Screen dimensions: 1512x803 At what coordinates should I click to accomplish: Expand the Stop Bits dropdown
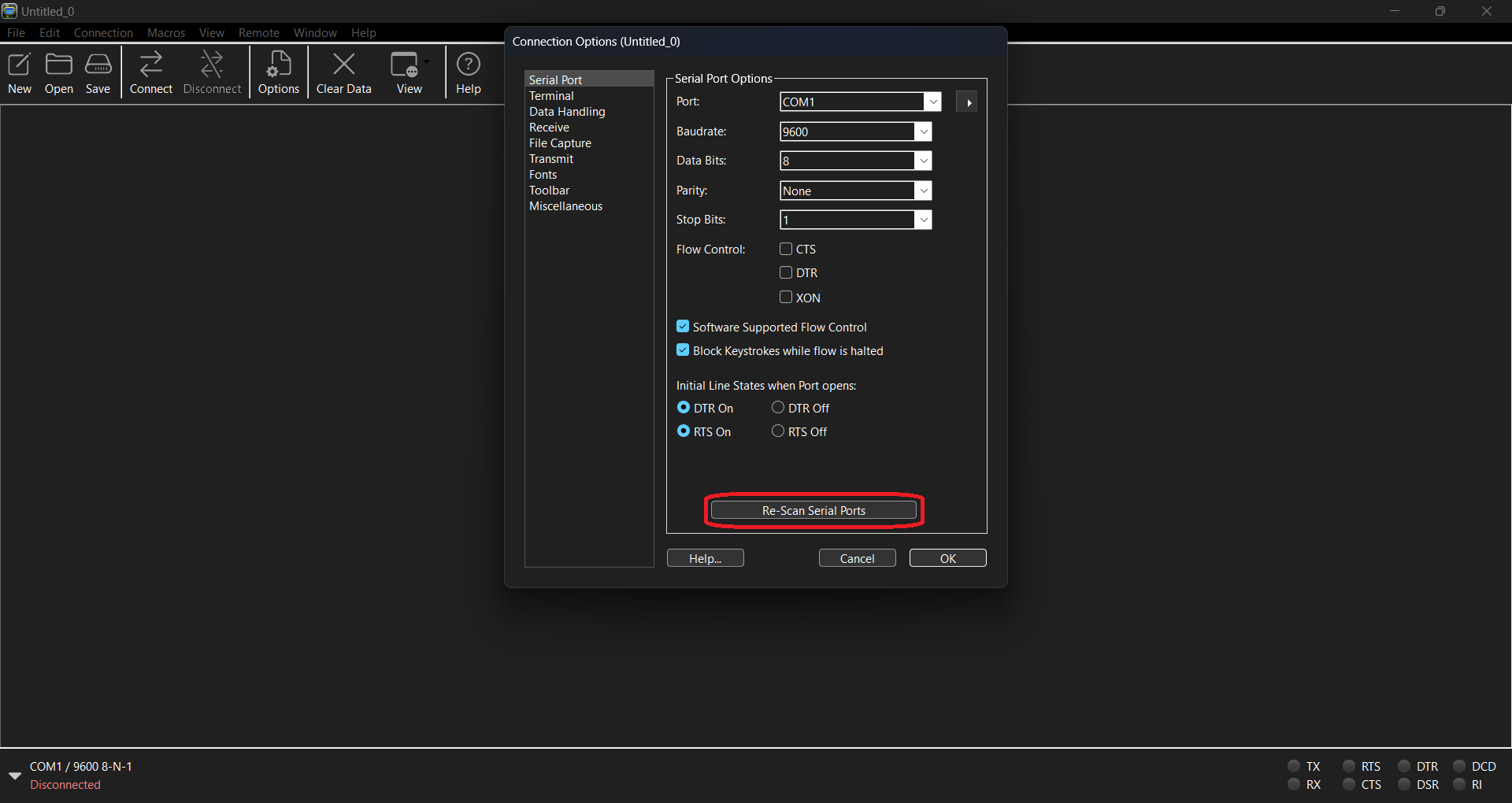click(923, 220)
